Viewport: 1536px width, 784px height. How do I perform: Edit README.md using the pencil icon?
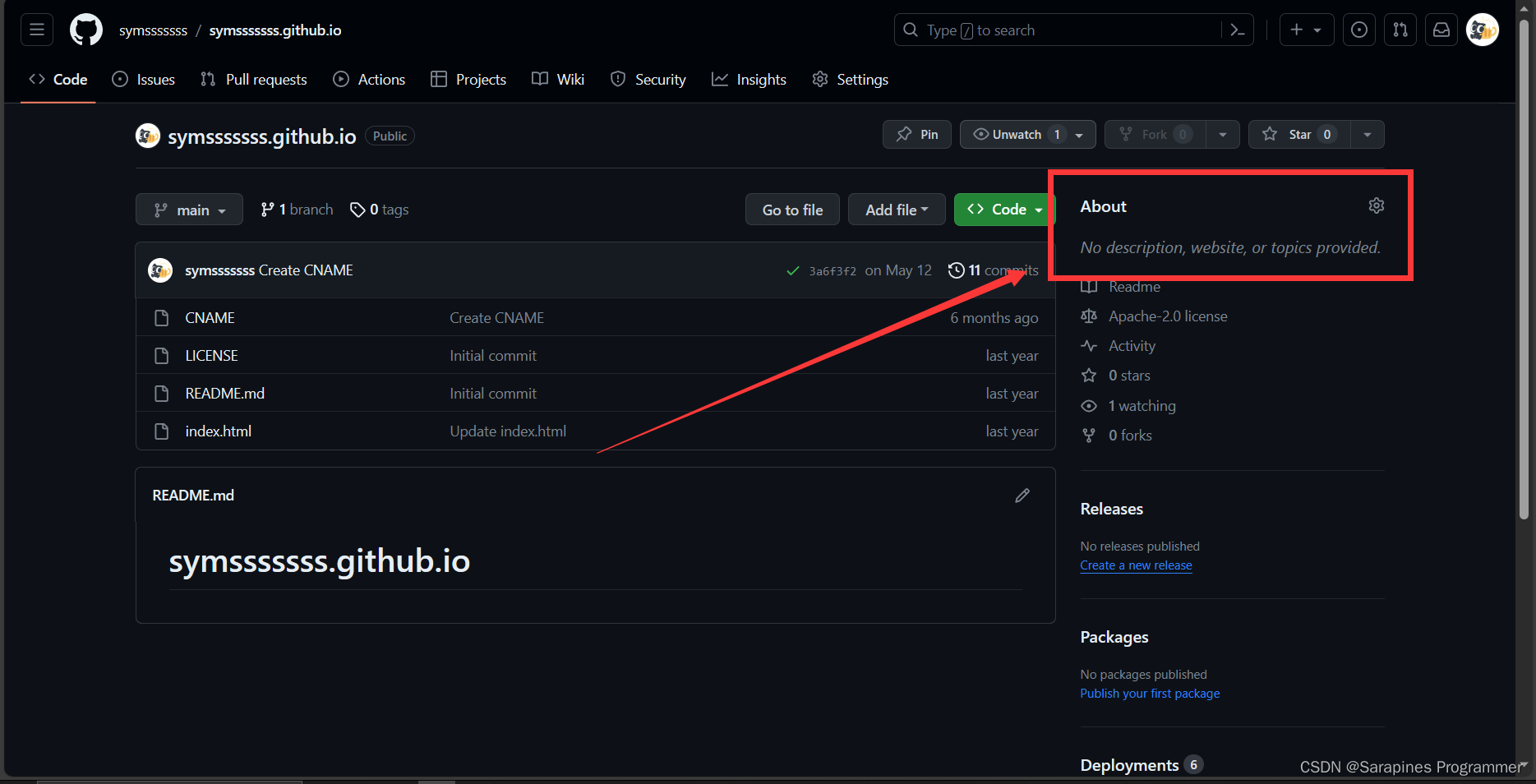tap(1022, 495)
